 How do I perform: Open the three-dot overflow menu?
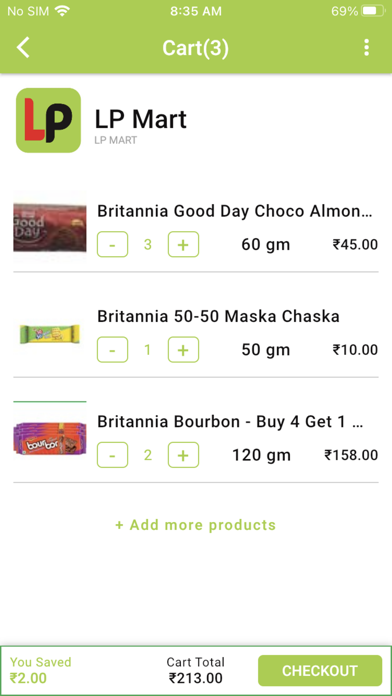pyautogui.click(x=366, y=47)
